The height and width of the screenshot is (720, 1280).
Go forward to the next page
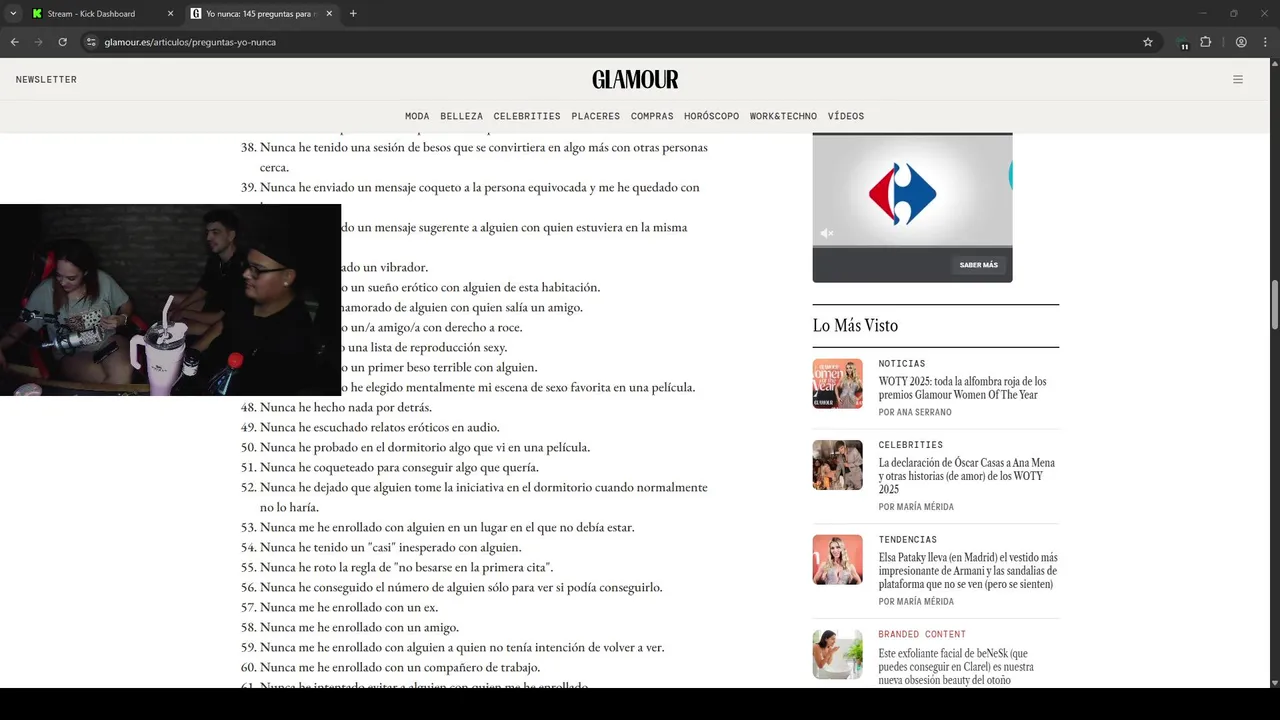click(39, 42)
